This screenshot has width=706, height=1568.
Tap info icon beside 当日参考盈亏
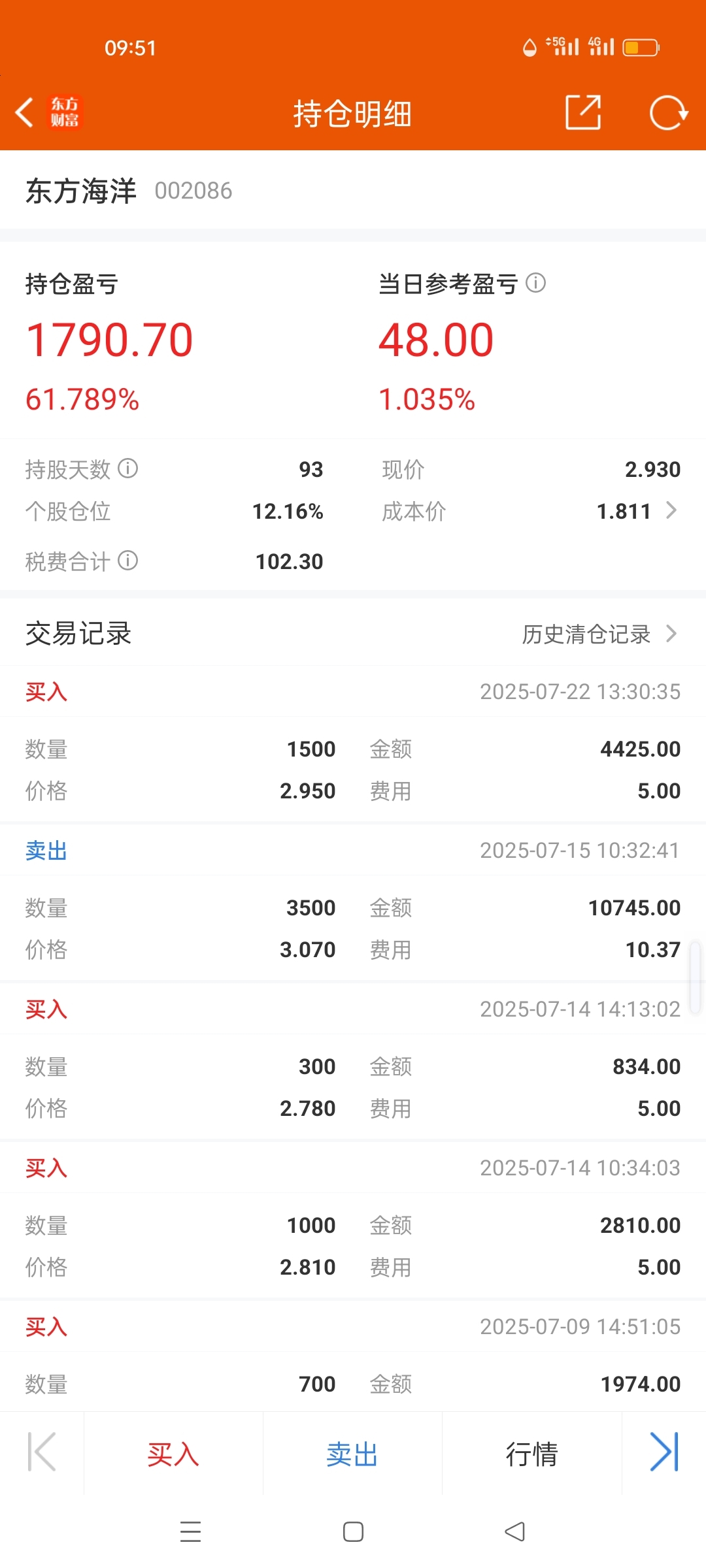(536, 283)
